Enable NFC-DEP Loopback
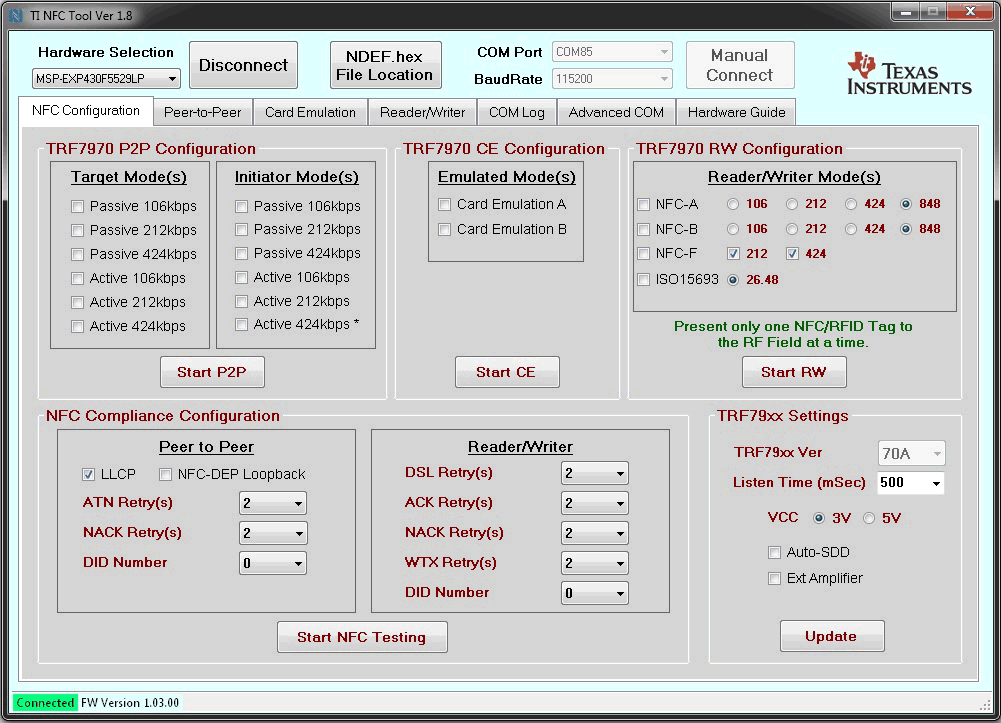1001x723 pixels. click(165, 474)
